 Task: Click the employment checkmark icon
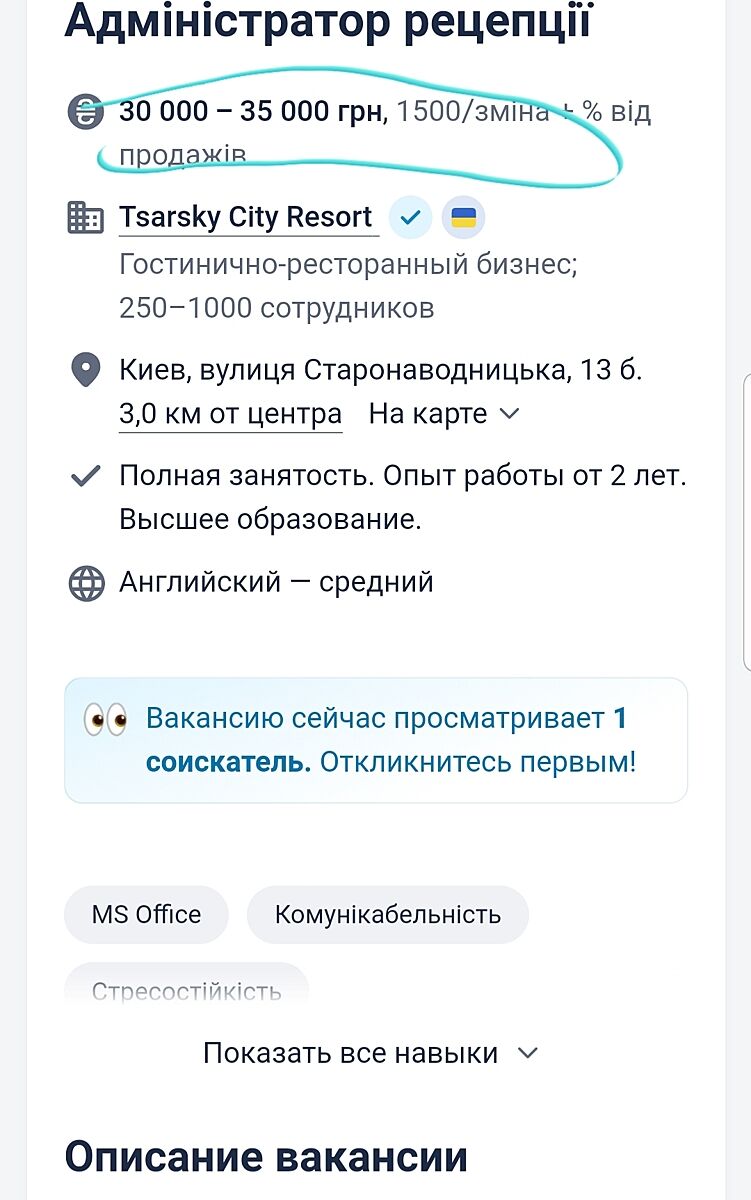coord(86,476)
